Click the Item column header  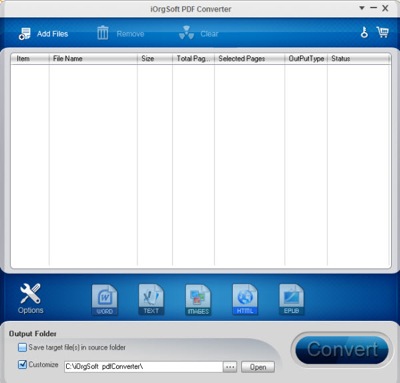coord(30,59)
